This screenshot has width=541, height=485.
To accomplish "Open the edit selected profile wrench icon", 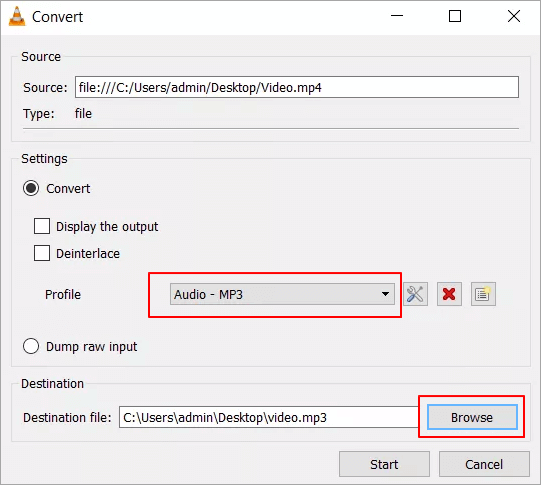I will [x=415, y=294].
